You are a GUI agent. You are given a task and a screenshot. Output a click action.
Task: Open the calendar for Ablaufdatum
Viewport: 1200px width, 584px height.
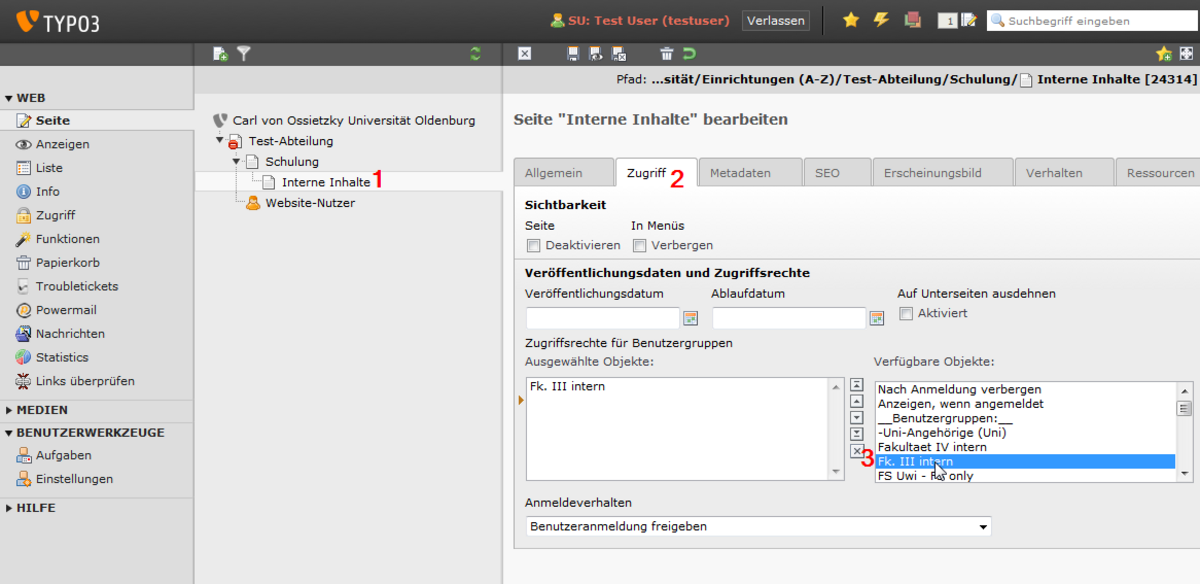[x=877, y=318]
